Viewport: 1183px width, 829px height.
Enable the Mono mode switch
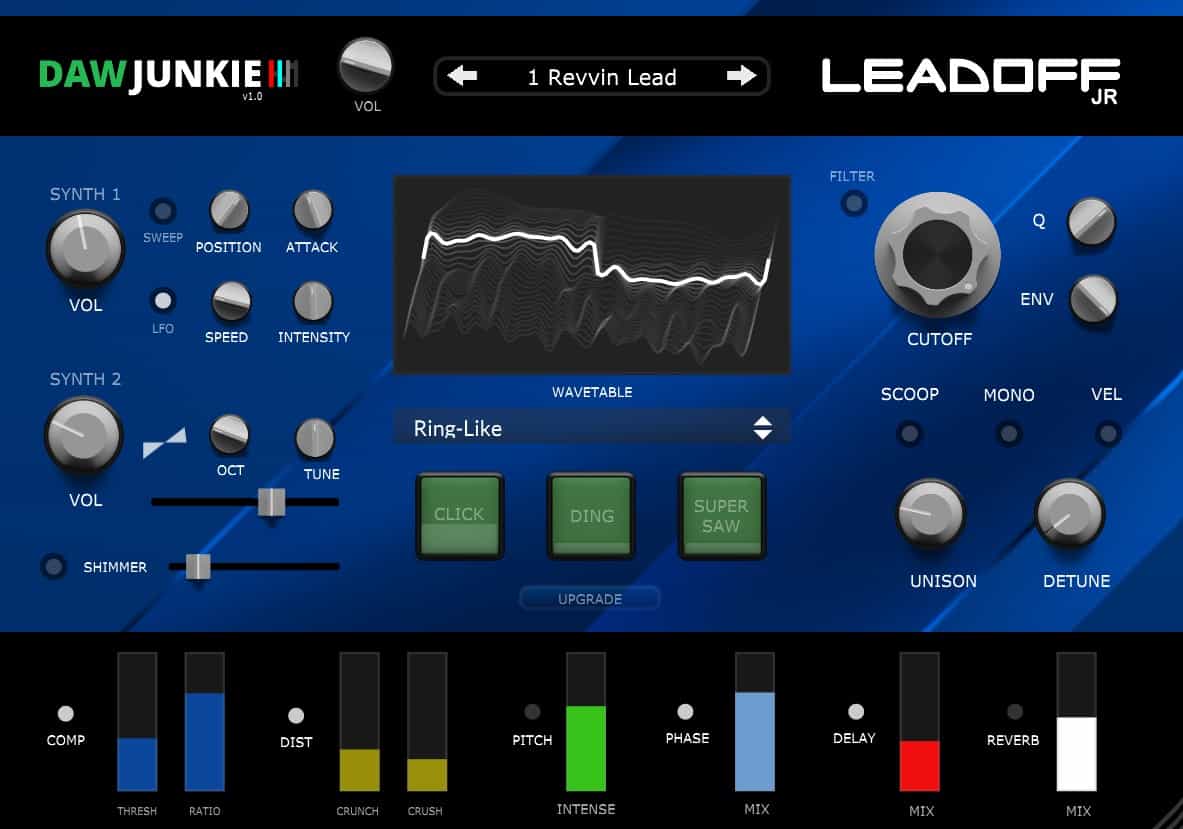1009,434
